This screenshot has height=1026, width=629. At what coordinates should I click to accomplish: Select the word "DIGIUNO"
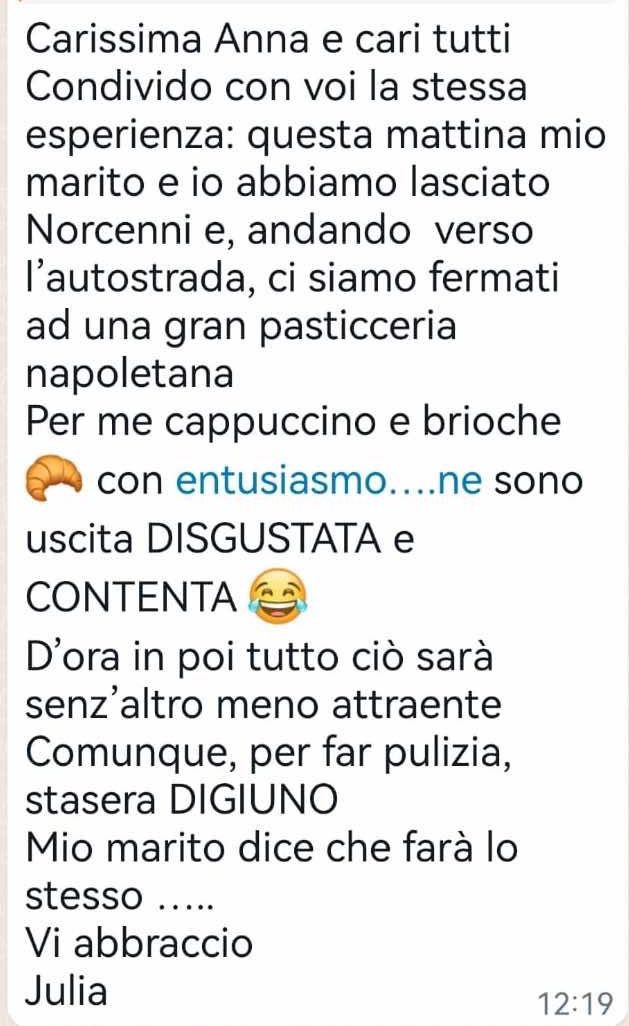(253, 800)
